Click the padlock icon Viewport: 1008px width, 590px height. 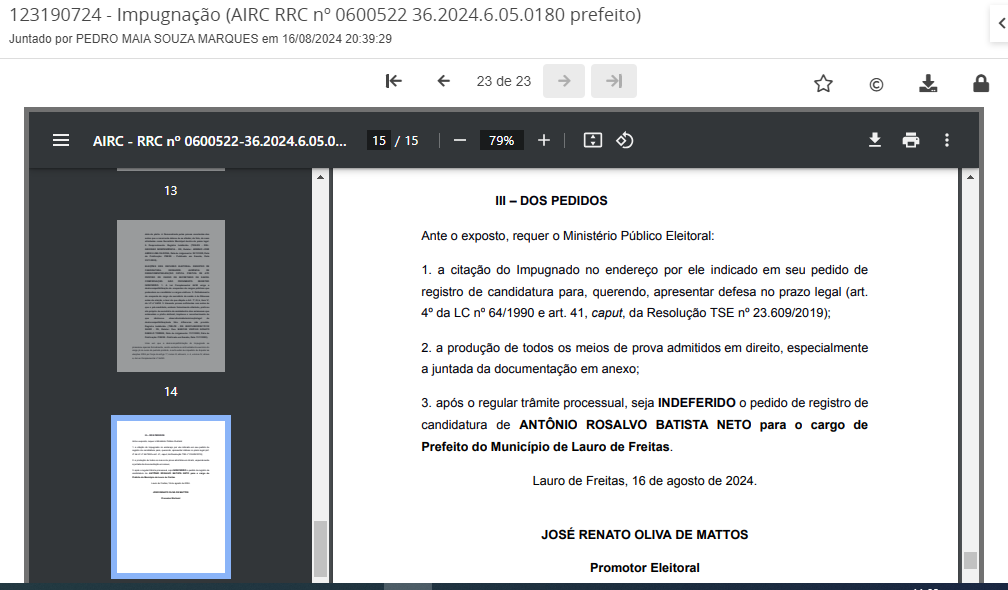click(981, 84)
